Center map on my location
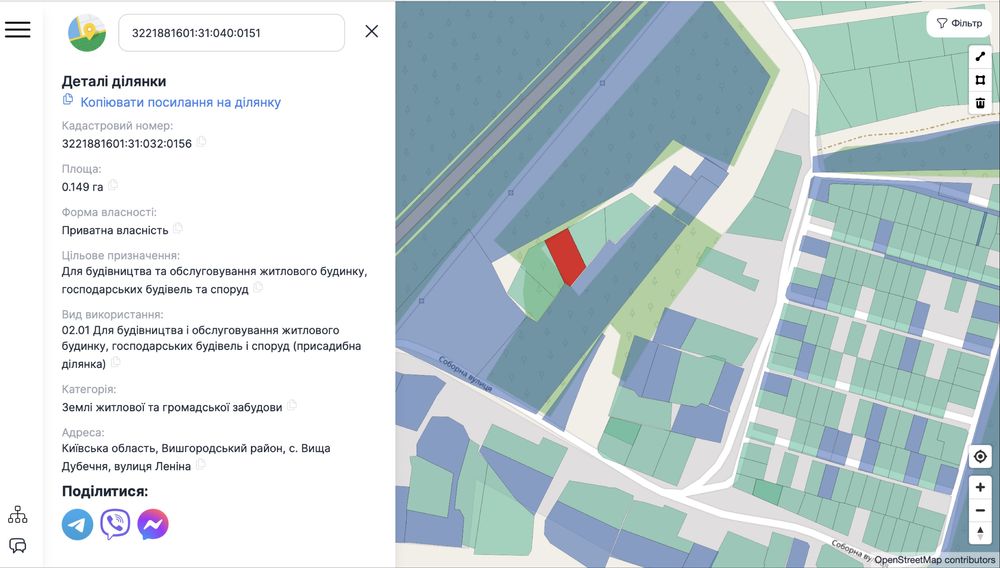 (980, 457)
